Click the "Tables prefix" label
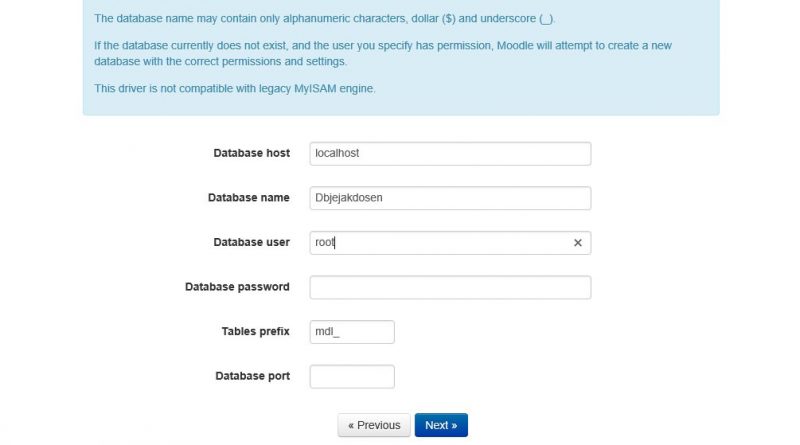This screenshot has width=800, height=445. pyautogui.click(x=256, y=331)
